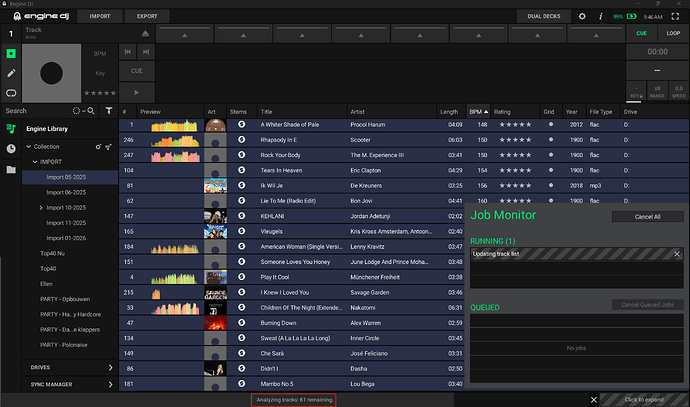Select the loop icon in left sidebar
690x407 pixels.
(11, 93)
